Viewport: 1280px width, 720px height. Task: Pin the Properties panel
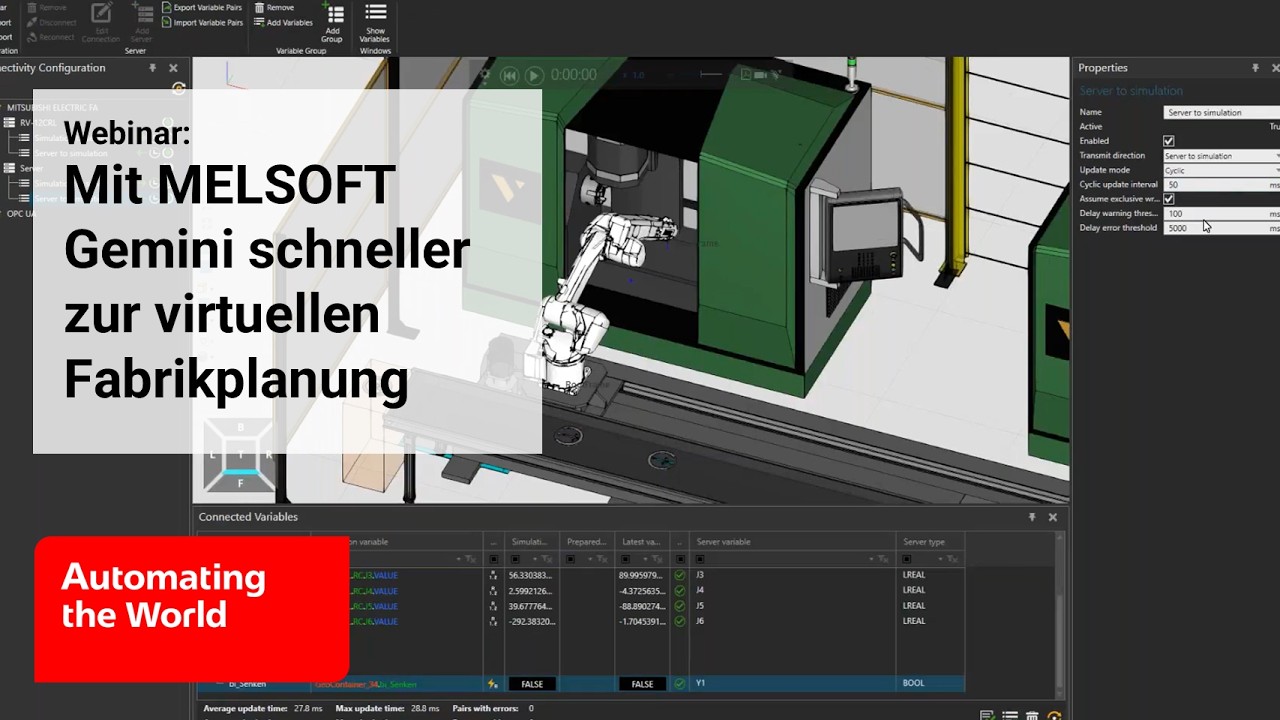pos(1255,68)
